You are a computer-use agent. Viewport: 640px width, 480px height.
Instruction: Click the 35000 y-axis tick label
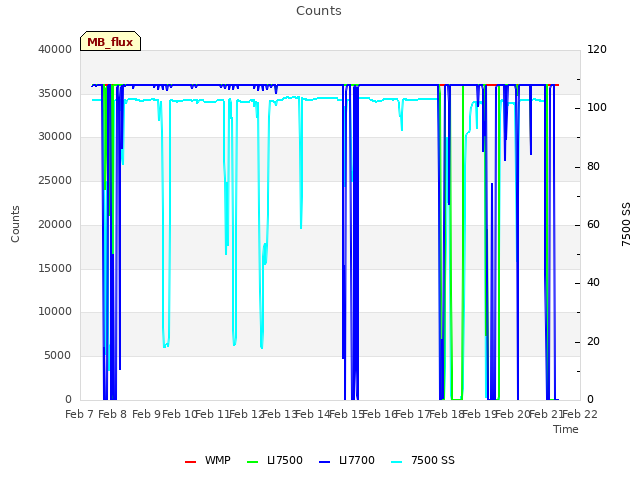55,93
